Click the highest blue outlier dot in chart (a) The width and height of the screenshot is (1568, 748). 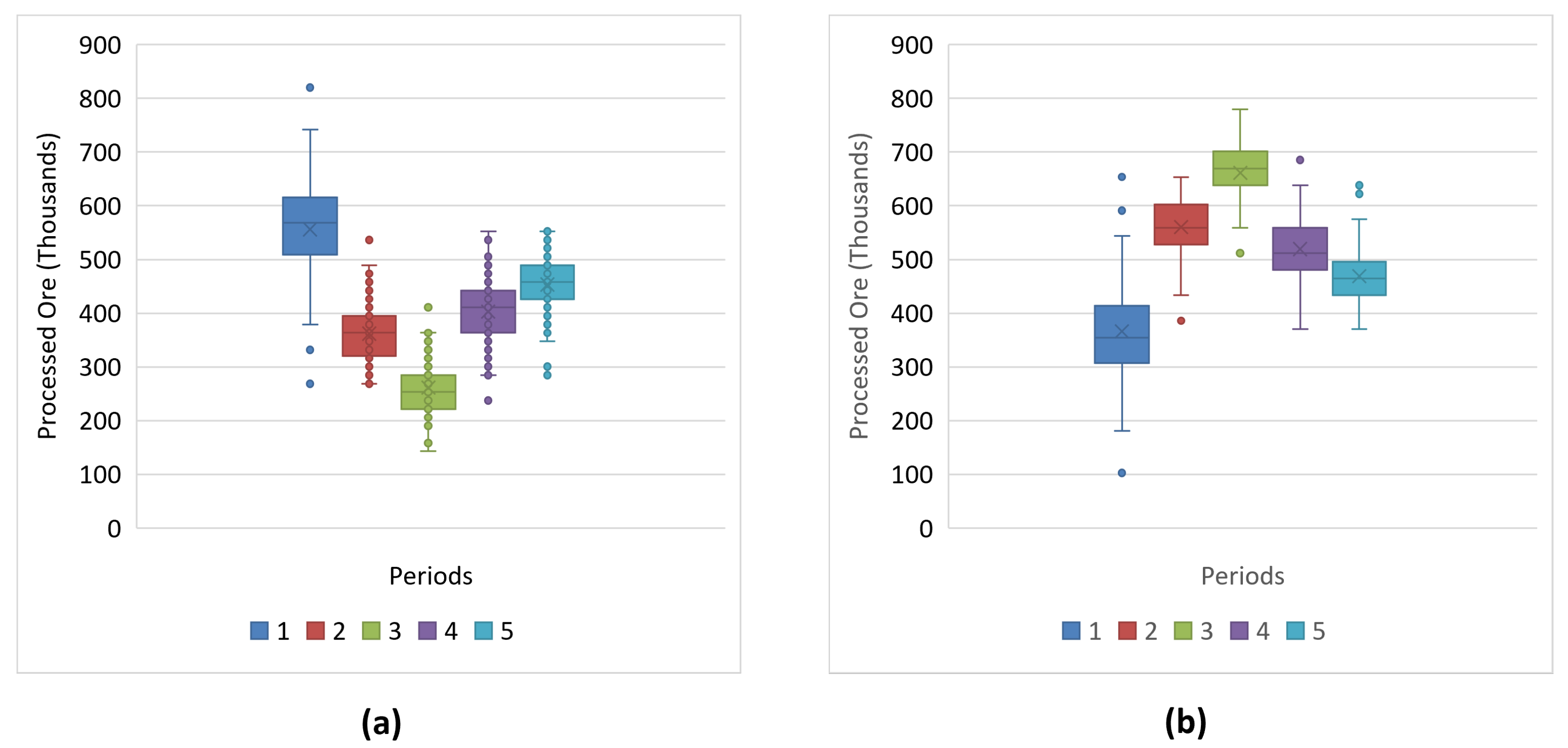click(x=310, y=88)
